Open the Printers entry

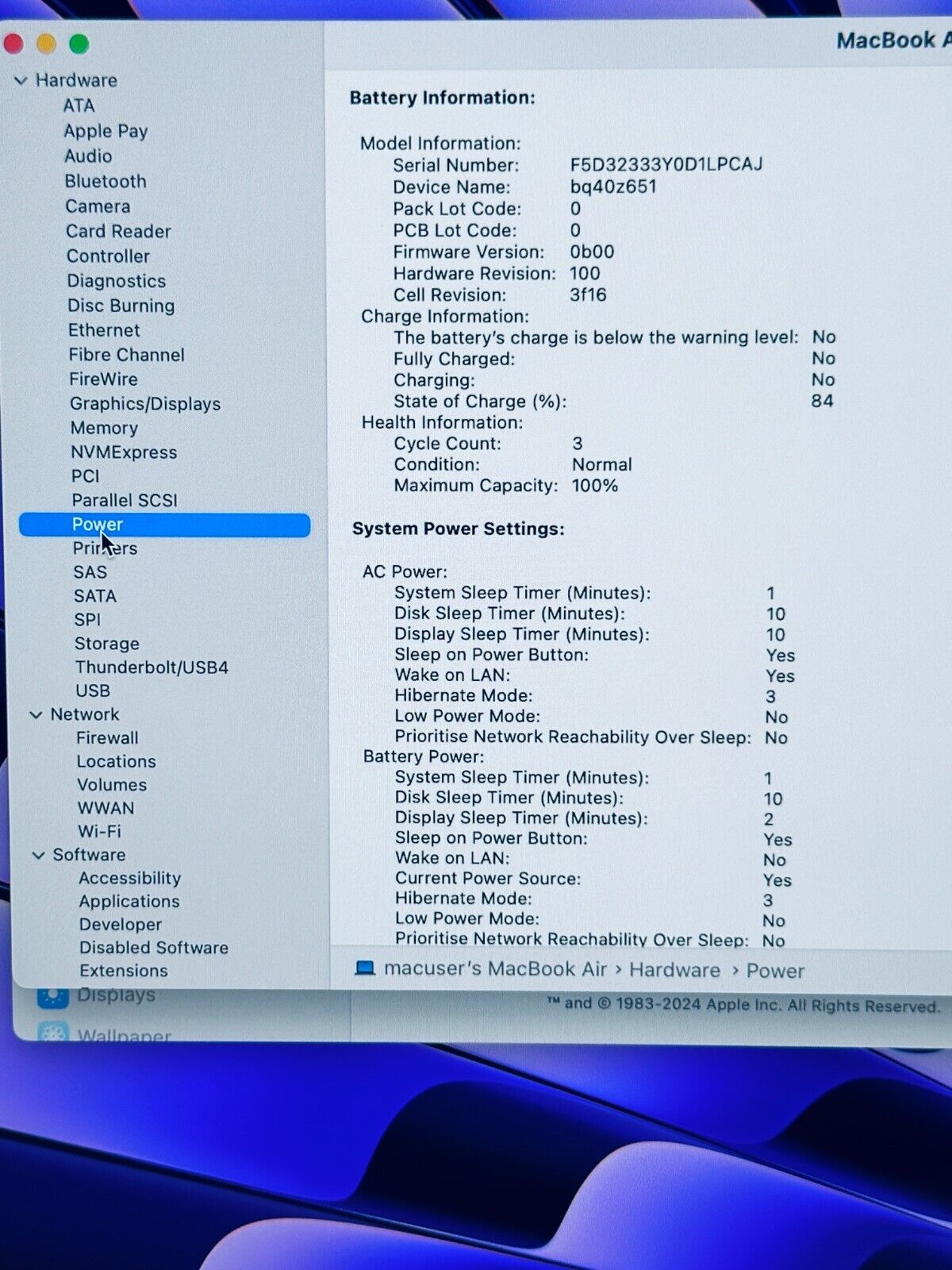click(105, 548)
